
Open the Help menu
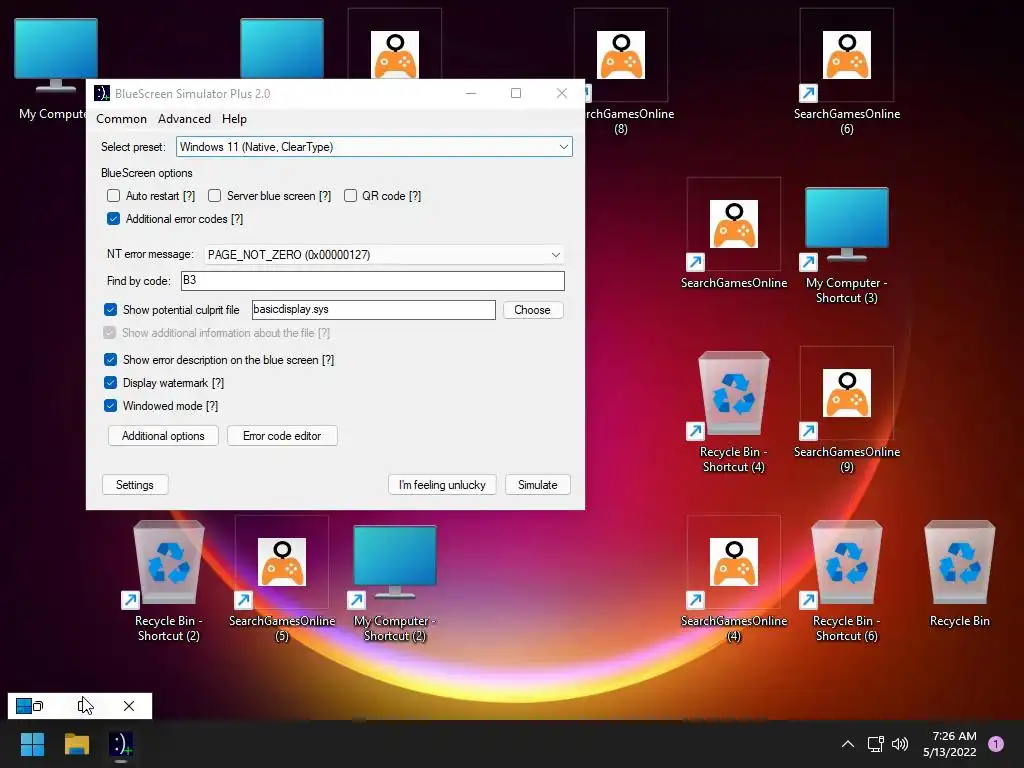(x=234, y=119)
